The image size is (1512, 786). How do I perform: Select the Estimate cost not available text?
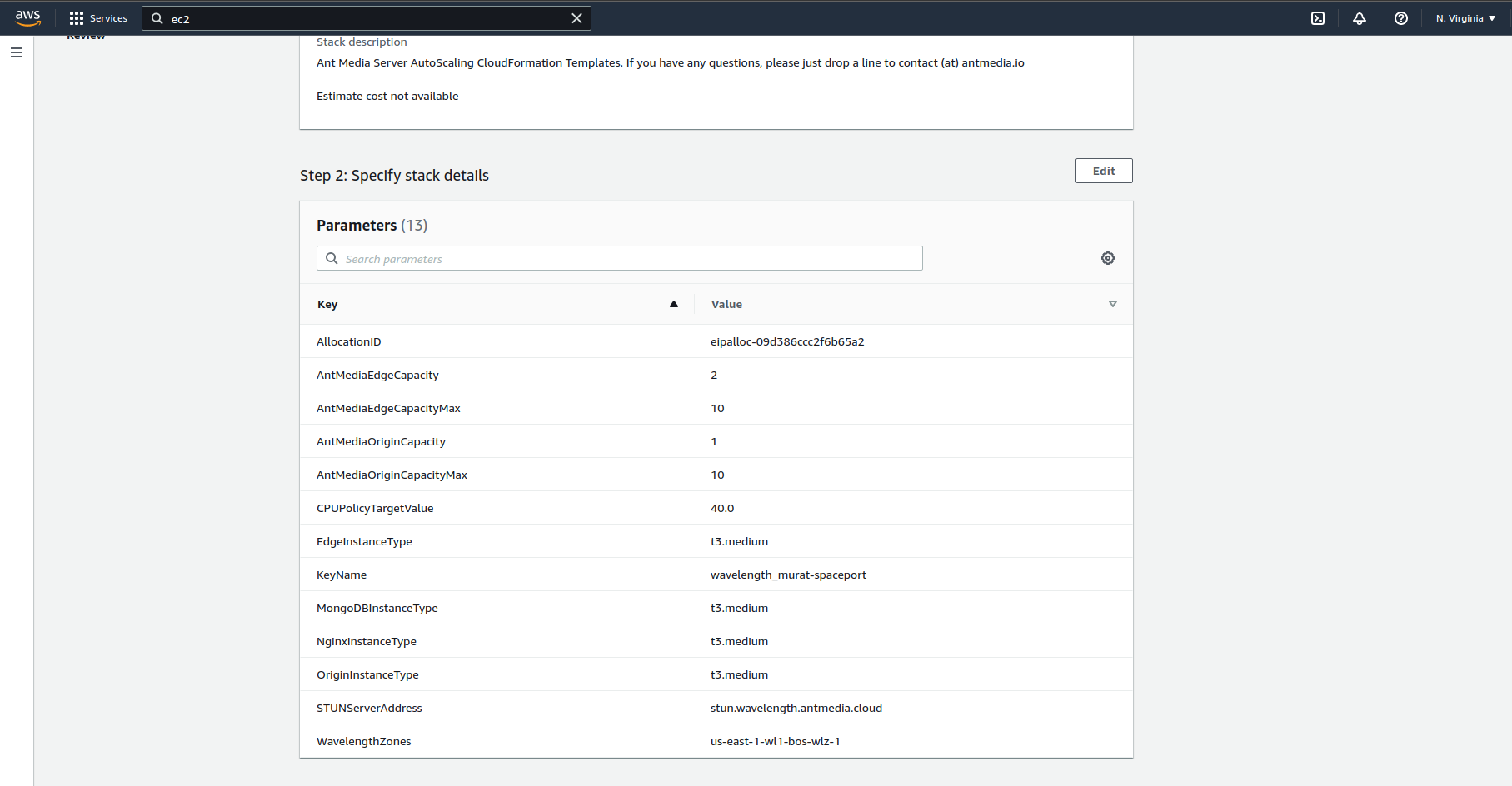pos(387,96)
